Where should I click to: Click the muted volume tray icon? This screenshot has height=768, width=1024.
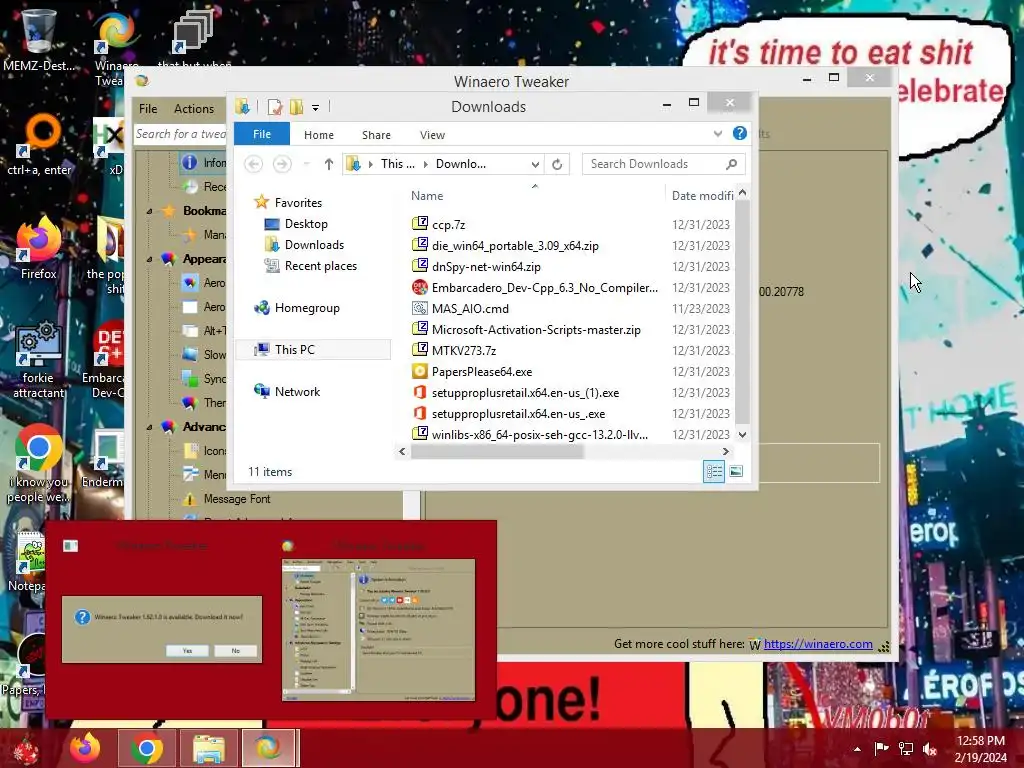click(x=930, y=749)
